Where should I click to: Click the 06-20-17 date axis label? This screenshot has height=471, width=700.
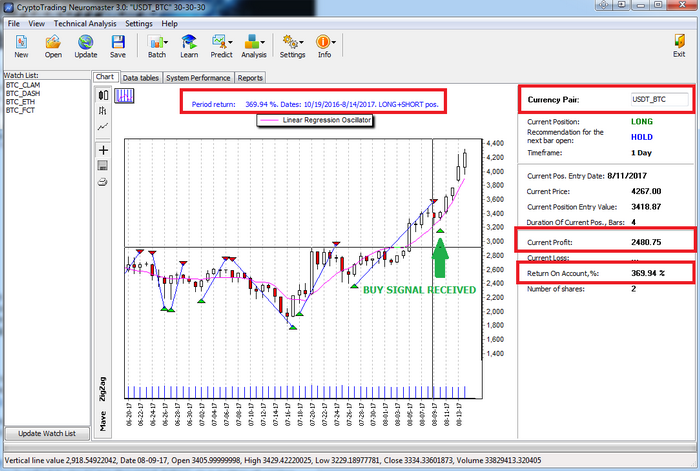coord(129,414)
